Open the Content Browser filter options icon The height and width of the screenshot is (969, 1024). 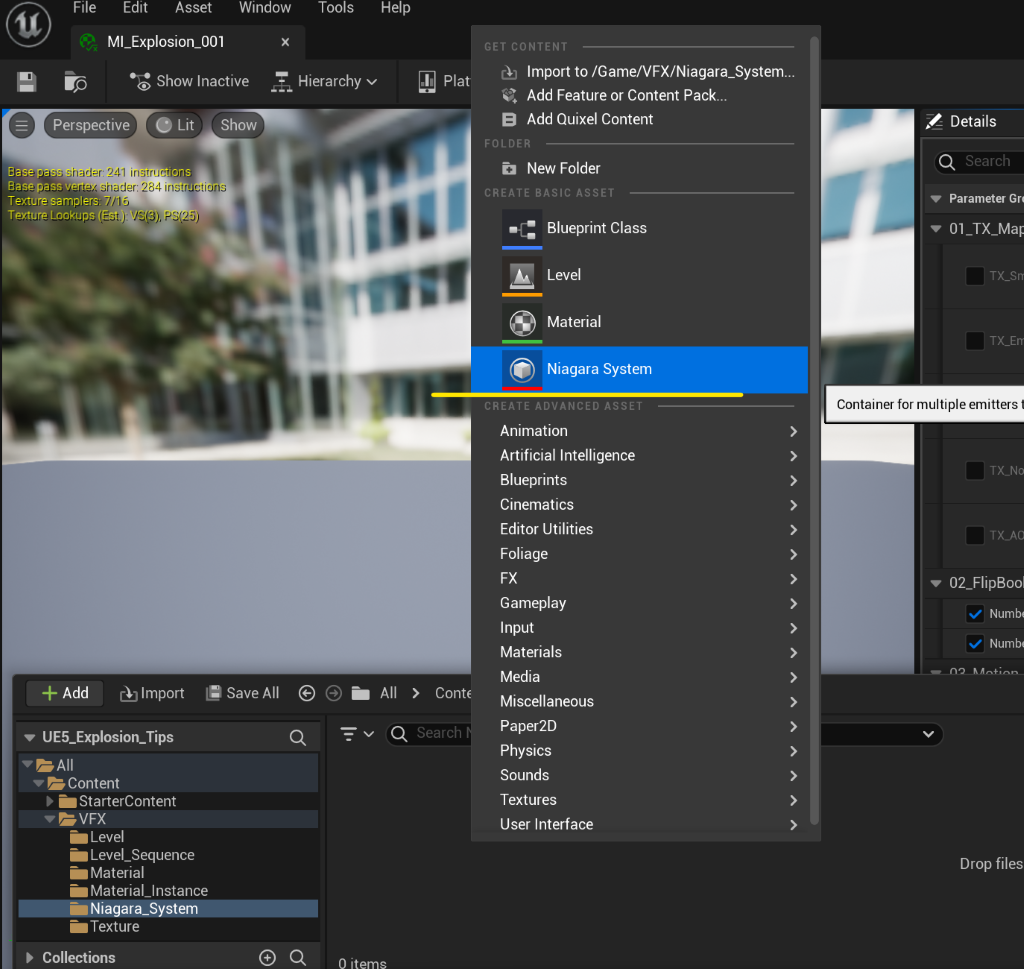pos(357,734)
